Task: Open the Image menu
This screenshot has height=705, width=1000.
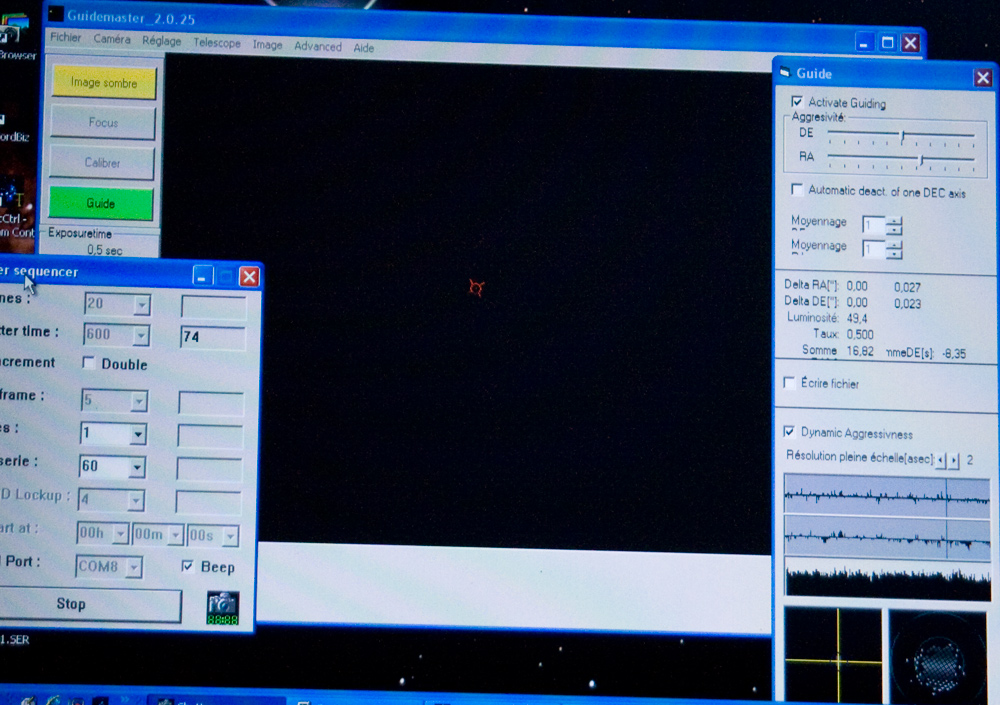Action: click(267, 45)
